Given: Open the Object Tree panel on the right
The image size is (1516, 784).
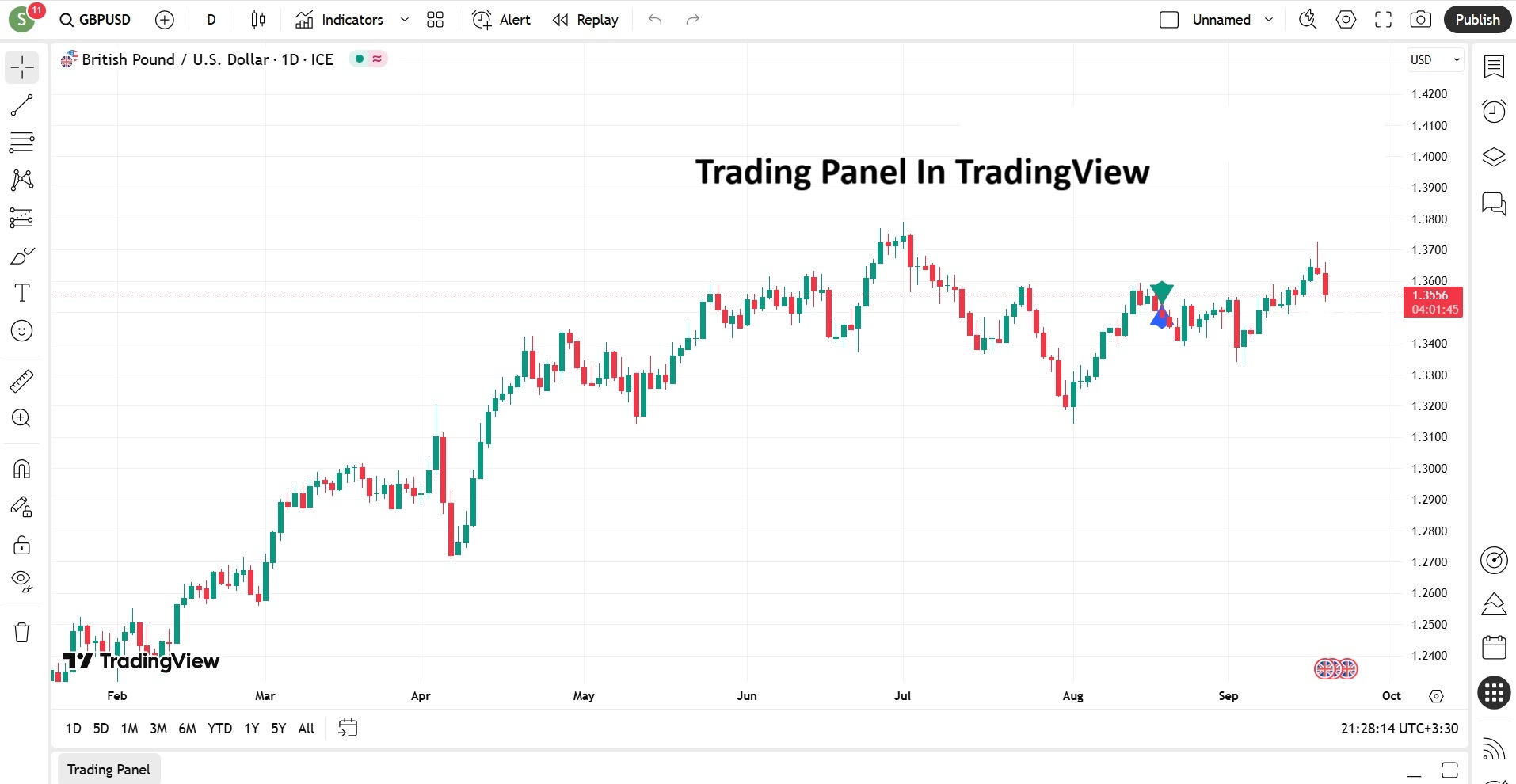Looking at the screenshot, I should pos(1494,157).
